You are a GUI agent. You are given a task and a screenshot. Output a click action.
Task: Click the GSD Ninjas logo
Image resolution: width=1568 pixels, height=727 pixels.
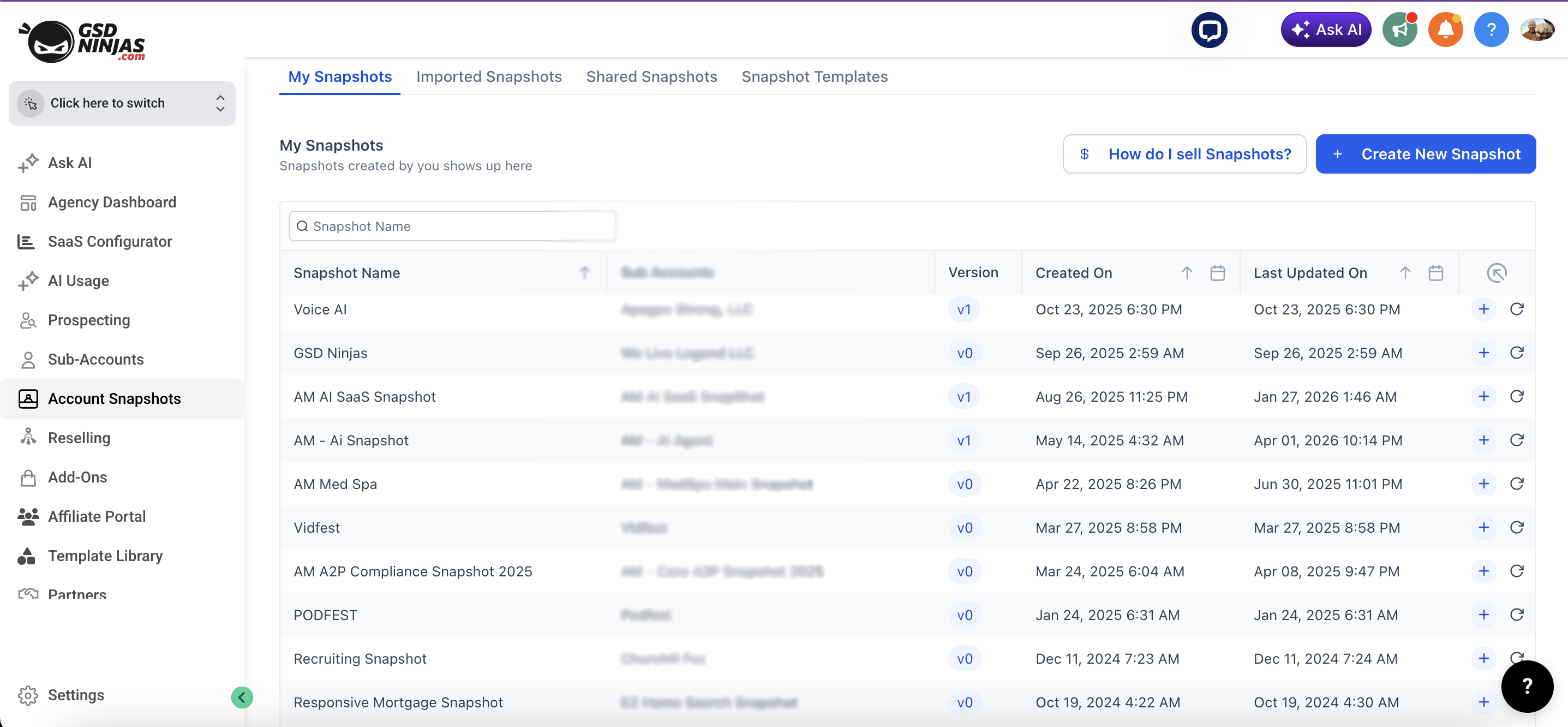pyautogui.click(x=82, y=41)
